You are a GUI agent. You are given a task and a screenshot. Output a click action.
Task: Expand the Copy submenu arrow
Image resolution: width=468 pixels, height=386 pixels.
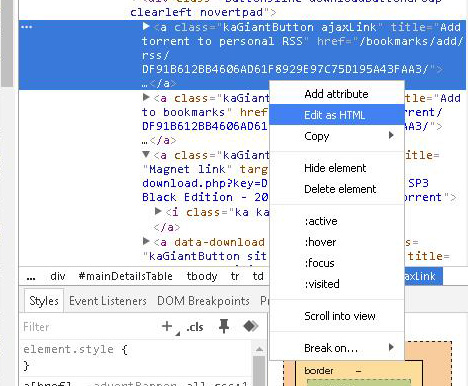pyautogui.click(x=391, y=135)
